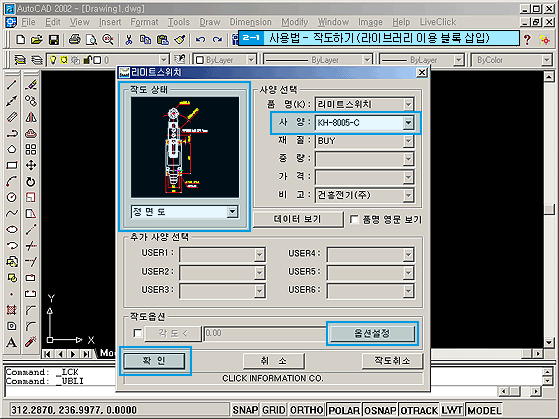Open the Dimension menu
This screenshot has width=559, height=419.
click(250, 22)
